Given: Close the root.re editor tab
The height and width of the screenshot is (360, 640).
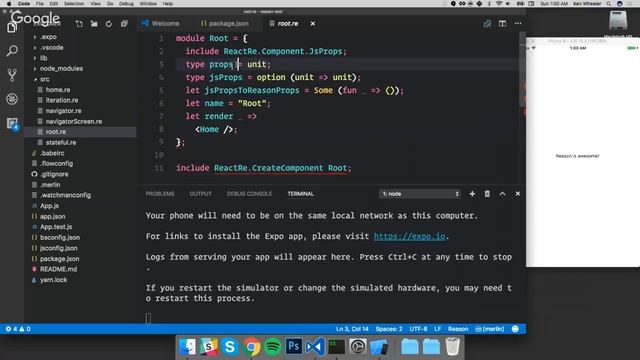Looking at the screenshot, I should pyautogui.click(x=313, y=24).
